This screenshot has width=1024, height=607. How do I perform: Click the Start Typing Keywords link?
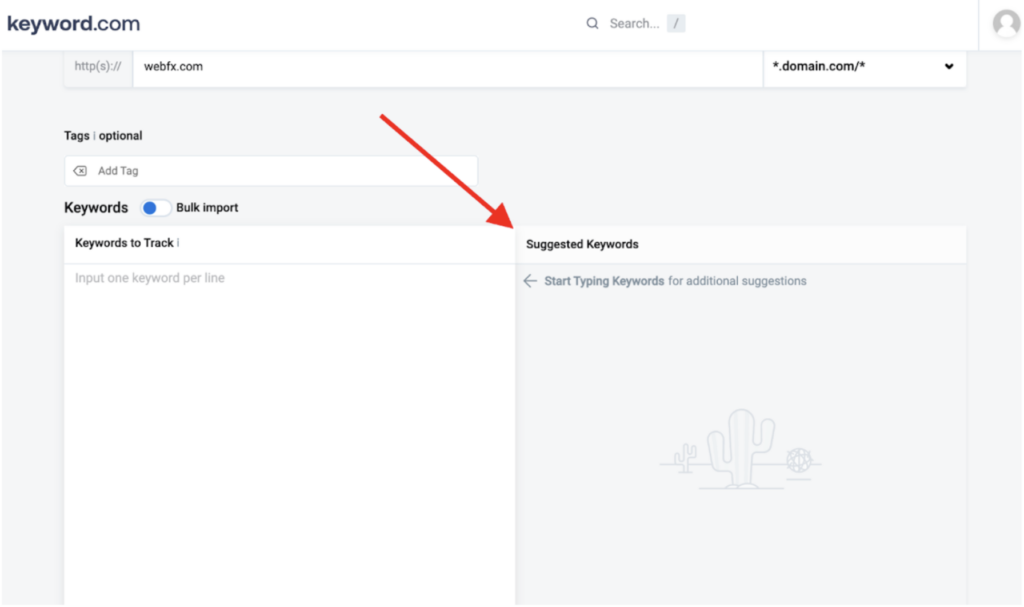(x=603, y=281)
